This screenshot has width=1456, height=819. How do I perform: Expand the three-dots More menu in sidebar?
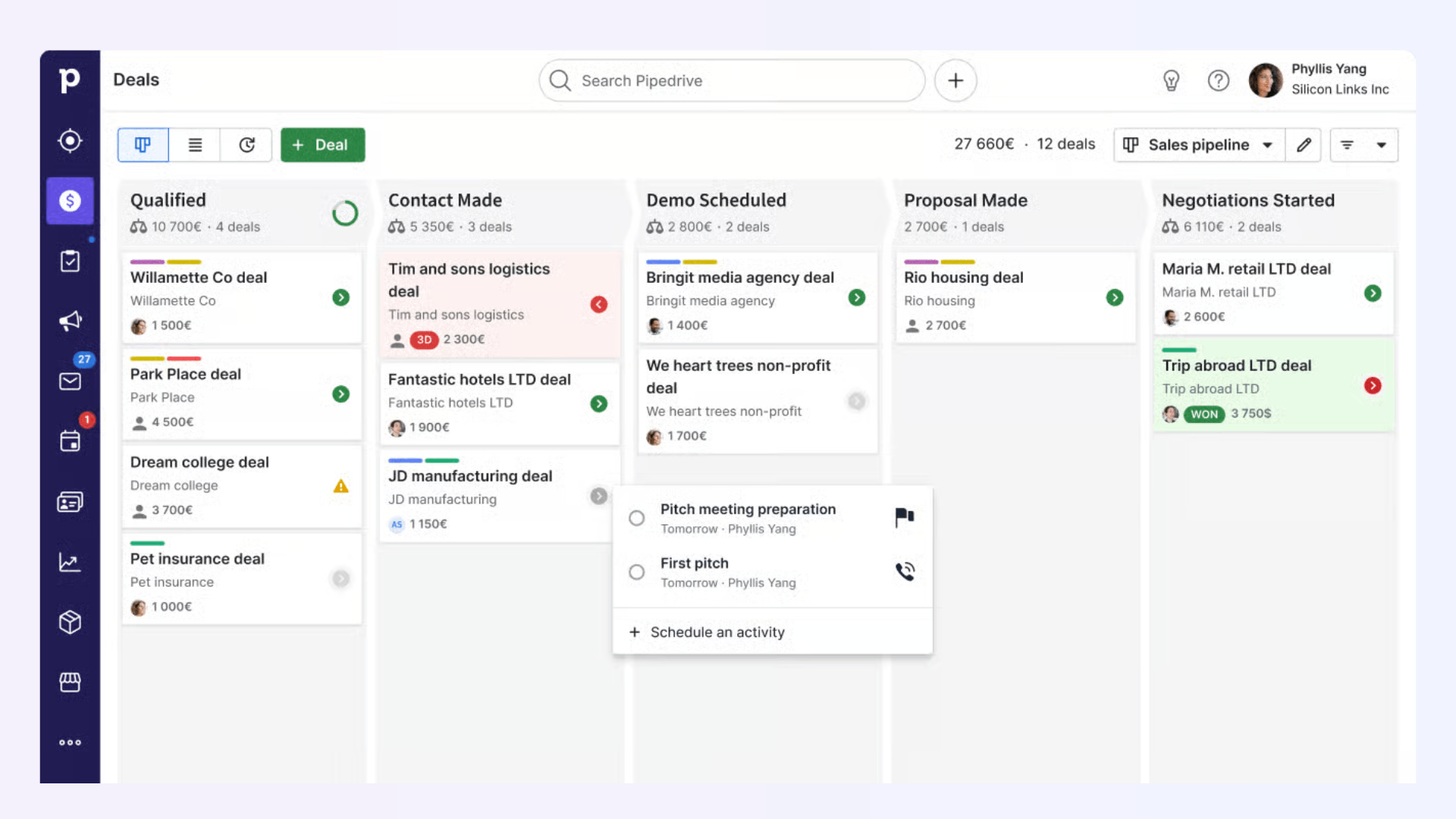(x=70, y=742)
